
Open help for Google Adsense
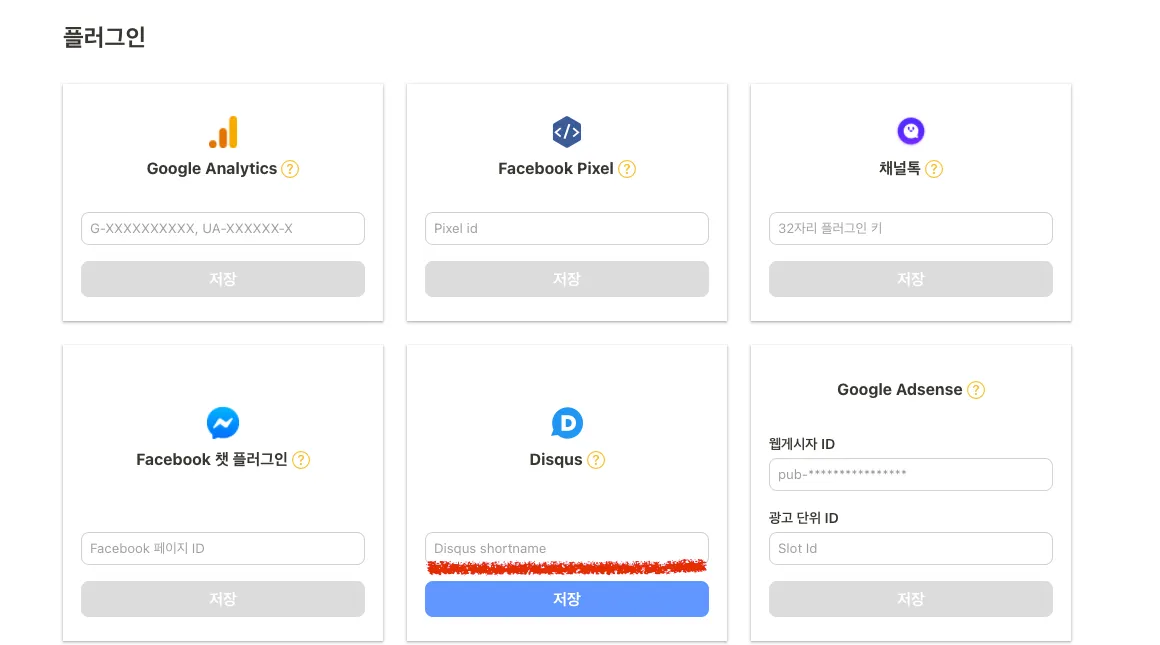[976, 390]
